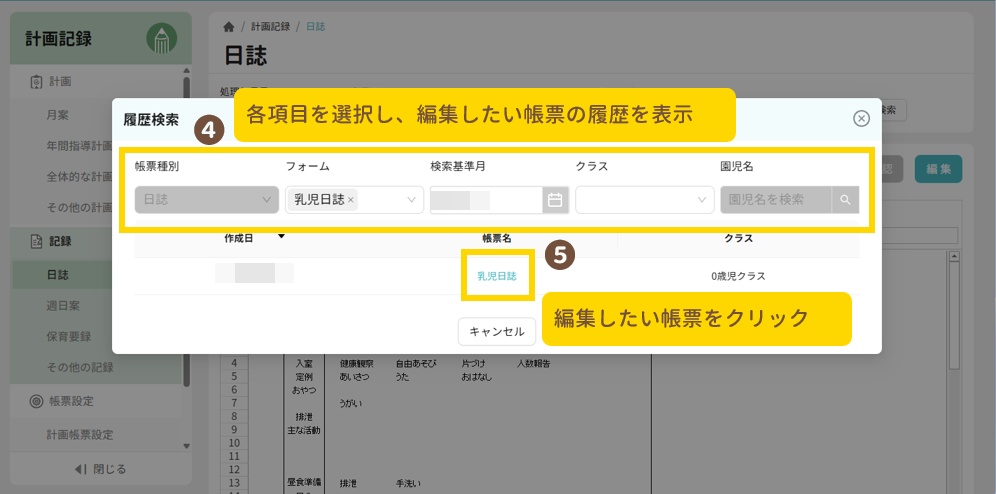This screenshot has width=996, height=494.
Task: Collapse the sidebar with 閉じる
Action: click(100, 469)
